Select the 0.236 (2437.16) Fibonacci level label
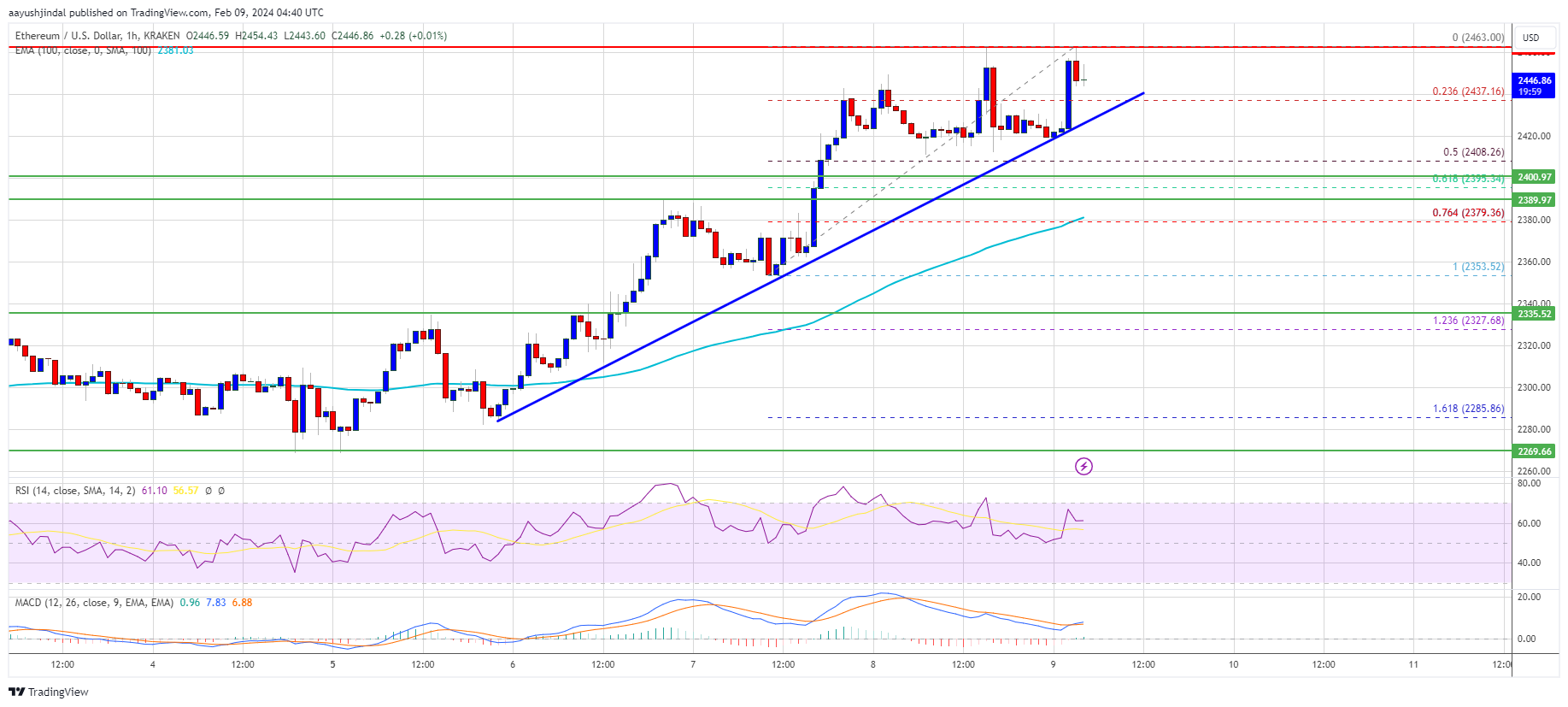Viewport: 1568px width, 707px height. pos(1468,91)
